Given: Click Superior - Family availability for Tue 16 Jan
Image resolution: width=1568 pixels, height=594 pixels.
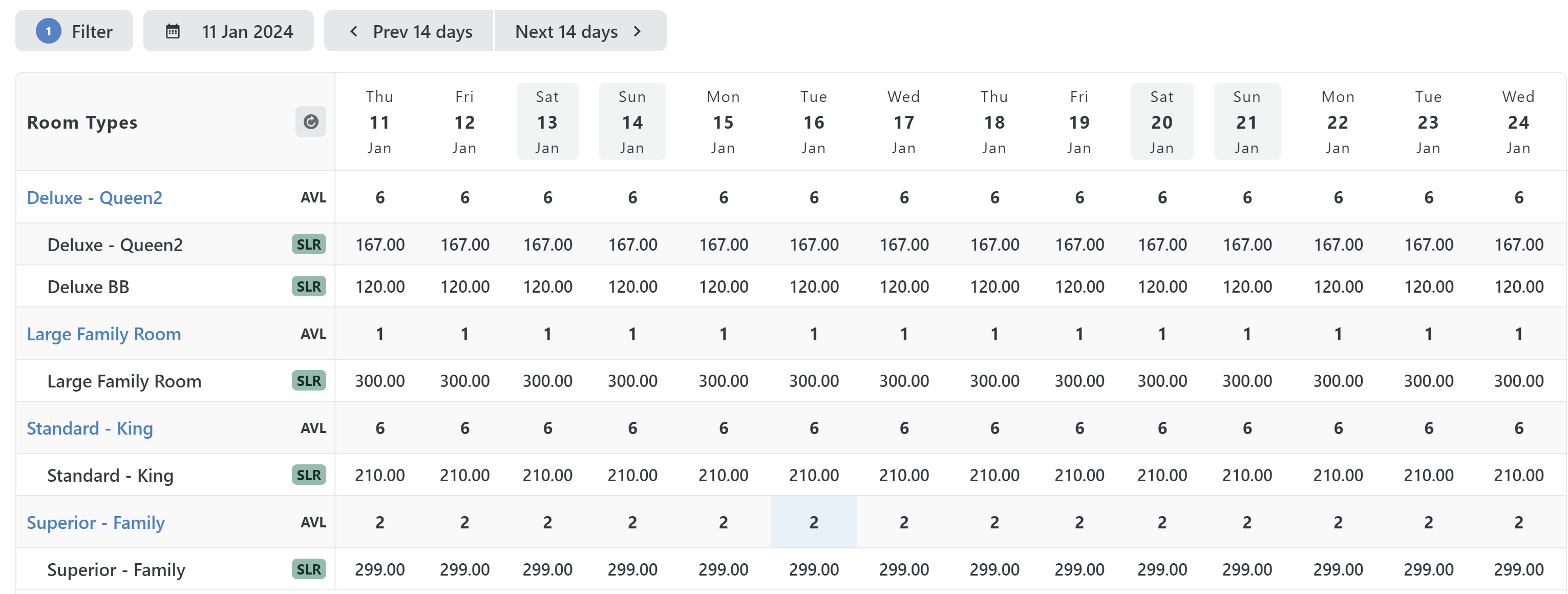Looking at the screenshot, I should (814, 522).
